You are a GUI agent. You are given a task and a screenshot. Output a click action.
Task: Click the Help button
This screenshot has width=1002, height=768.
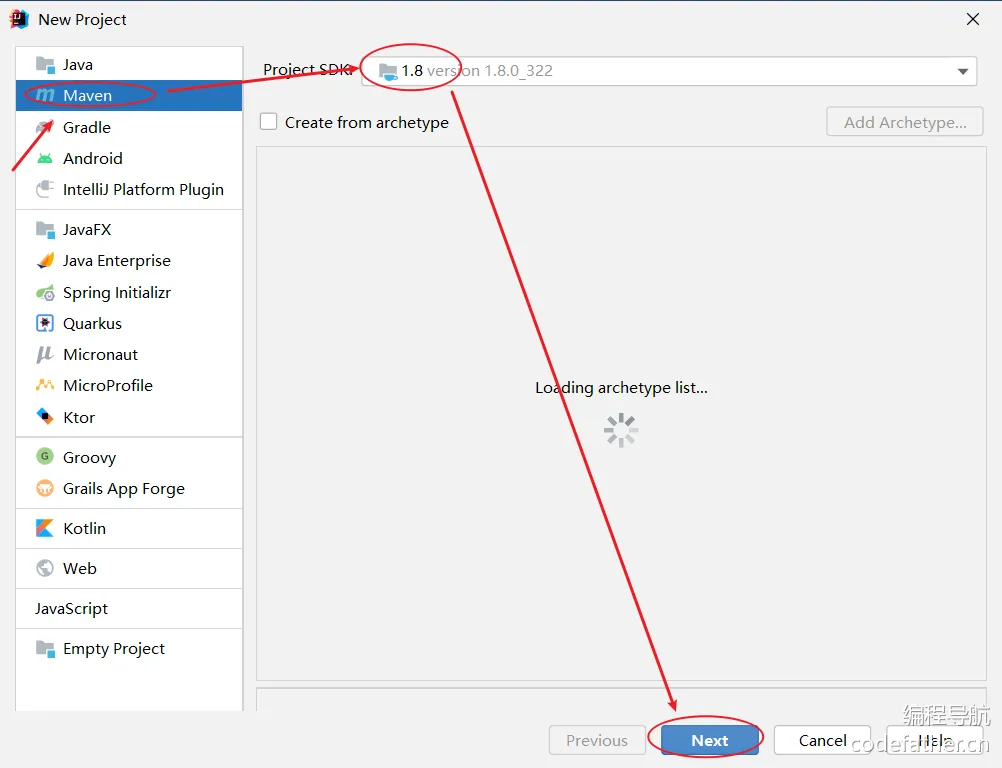pos(934,740)
